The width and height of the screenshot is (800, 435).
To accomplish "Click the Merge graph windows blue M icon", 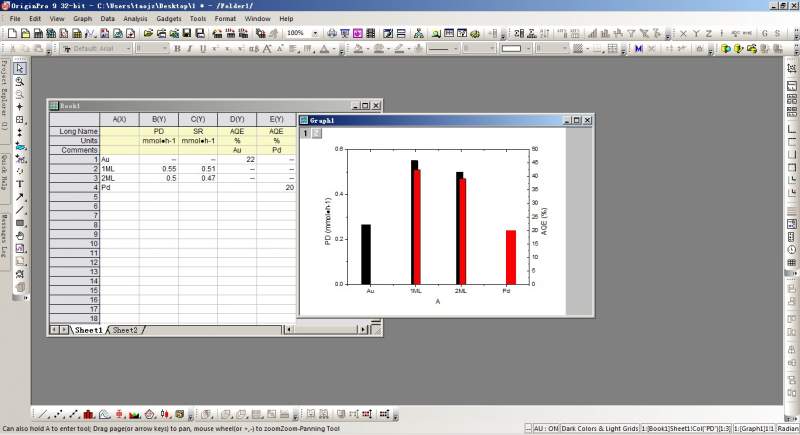I will pos(638,49).
